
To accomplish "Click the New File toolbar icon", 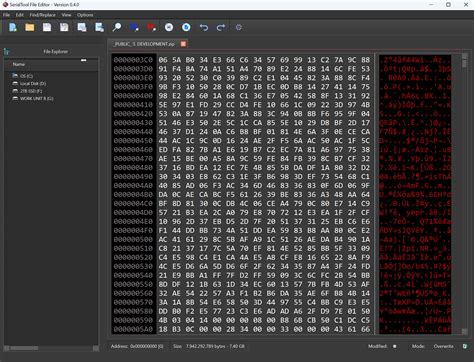I will (13, 27).
